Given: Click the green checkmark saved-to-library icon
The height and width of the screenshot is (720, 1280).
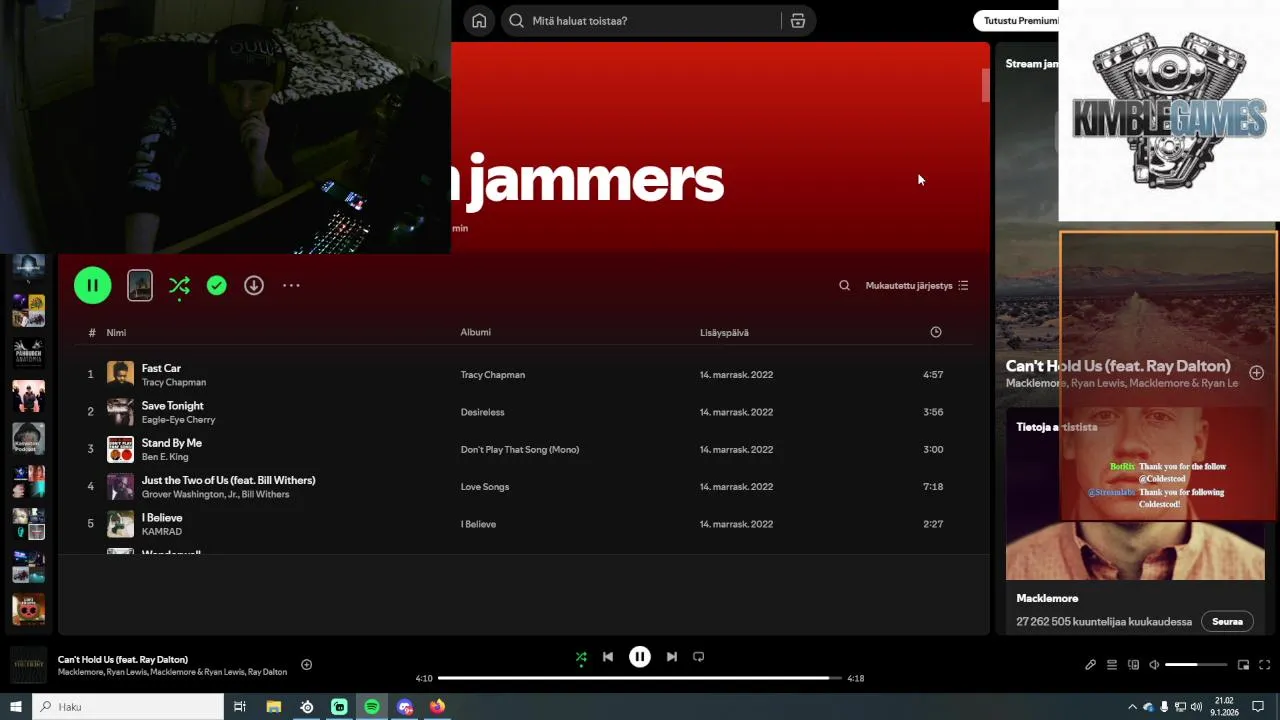Looking at the screenshot, I should 216,286.
